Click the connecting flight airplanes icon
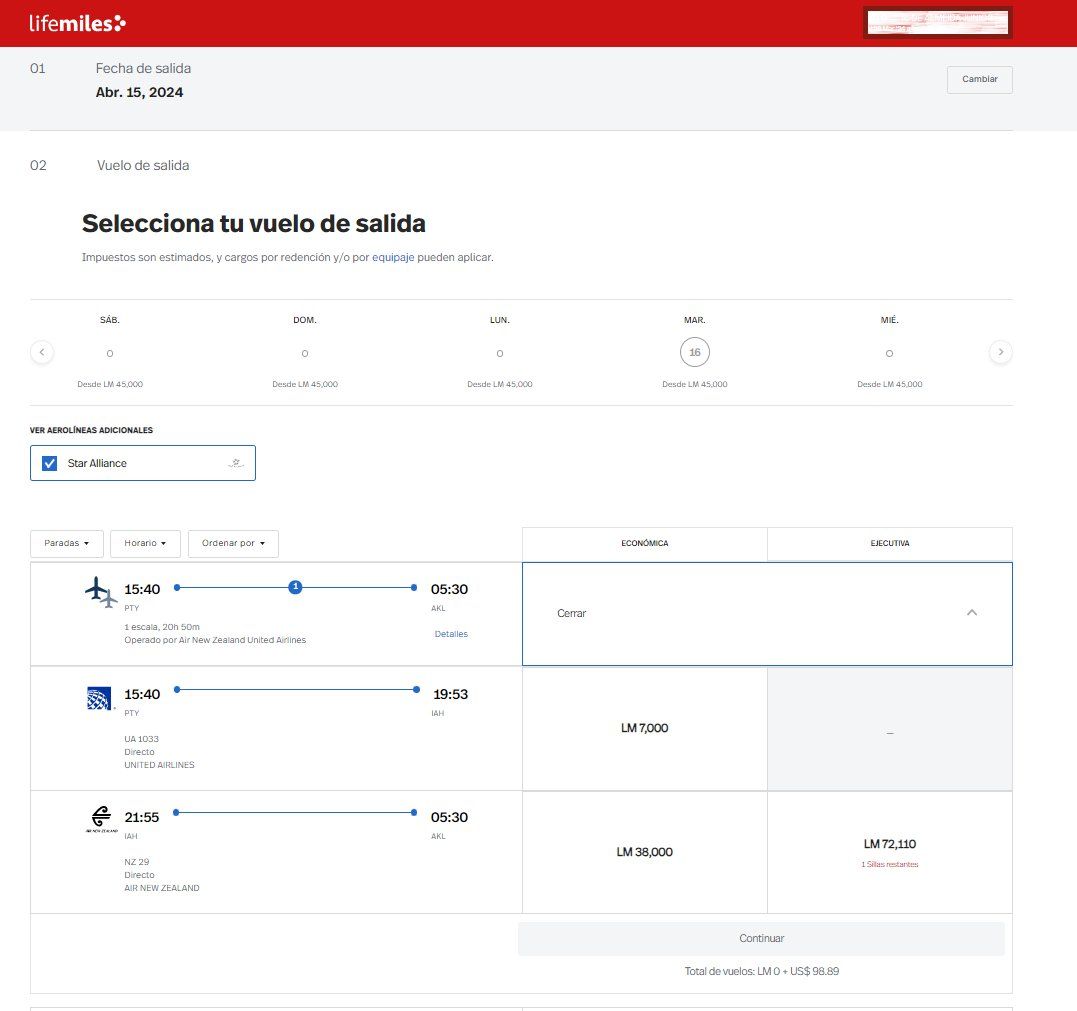The image size is (1077, 1011). (101, 592)
